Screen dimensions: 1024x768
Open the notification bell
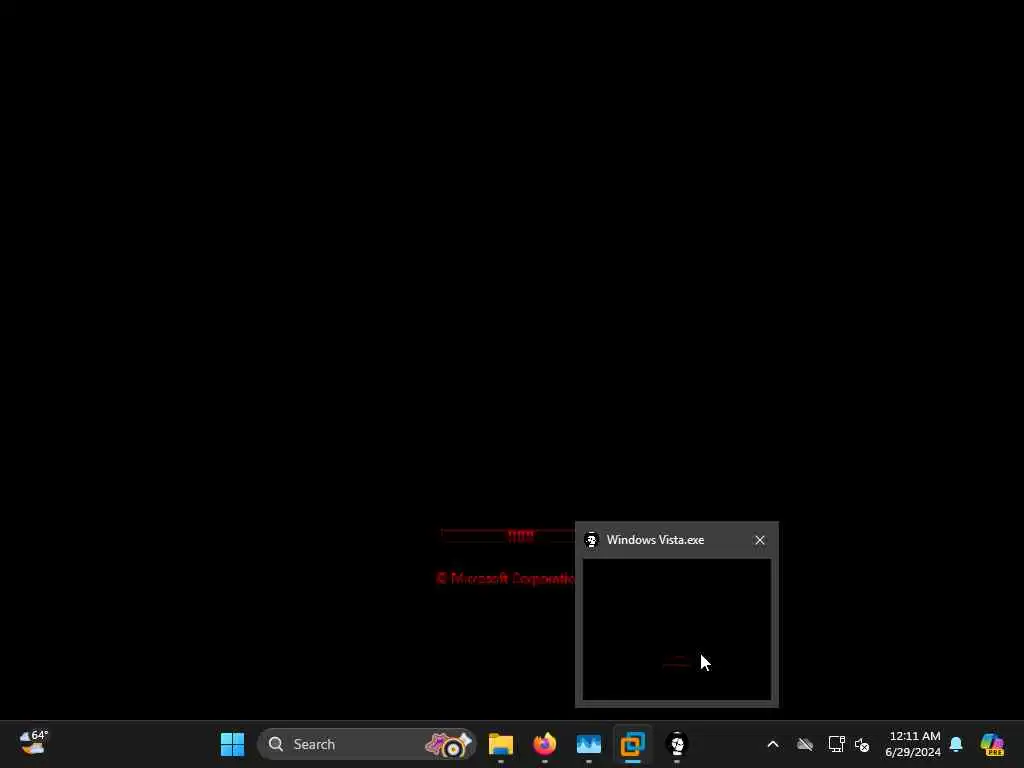coord(956,744)
